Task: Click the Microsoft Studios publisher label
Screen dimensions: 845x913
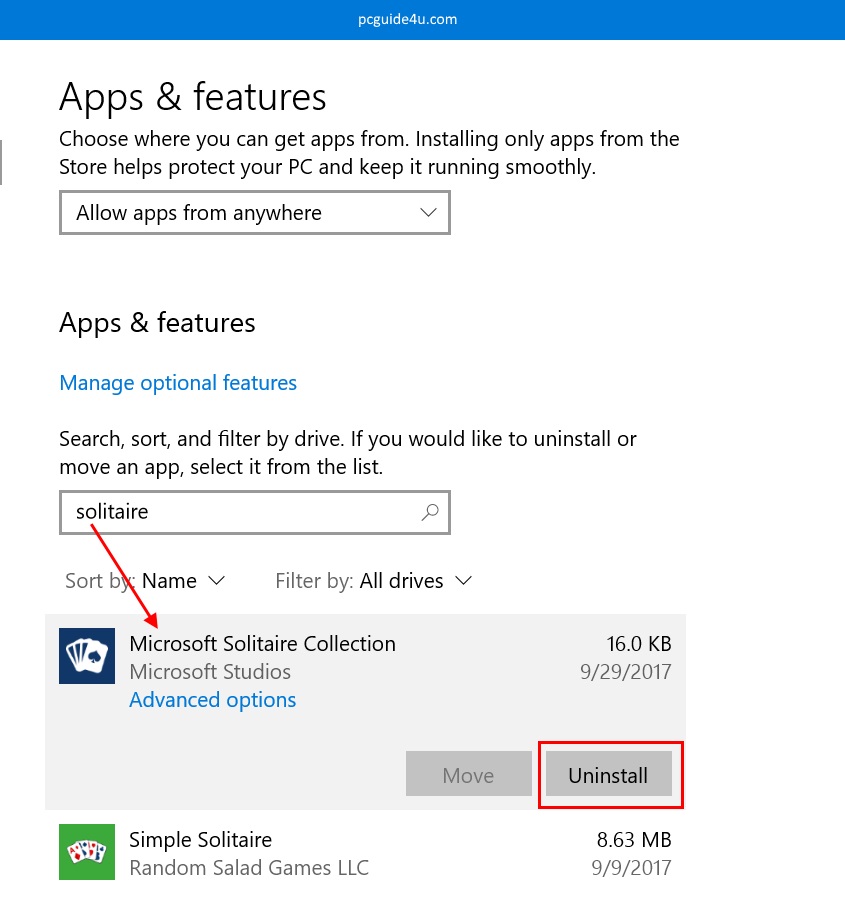Action: pyautogui.click(x=210, y=672)
